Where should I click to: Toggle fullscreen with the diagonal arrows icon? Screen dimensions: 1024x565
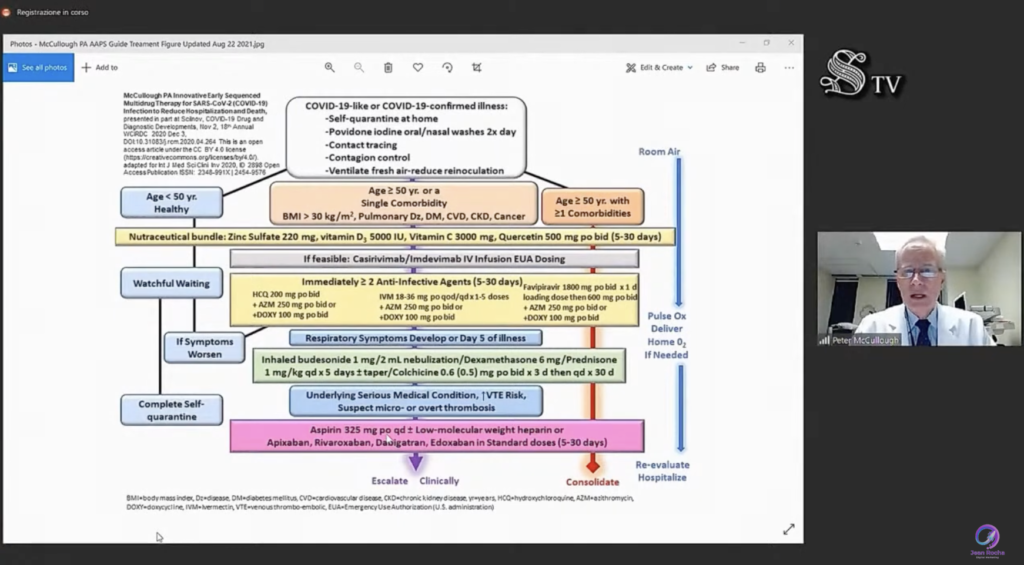tap(788, 529)
